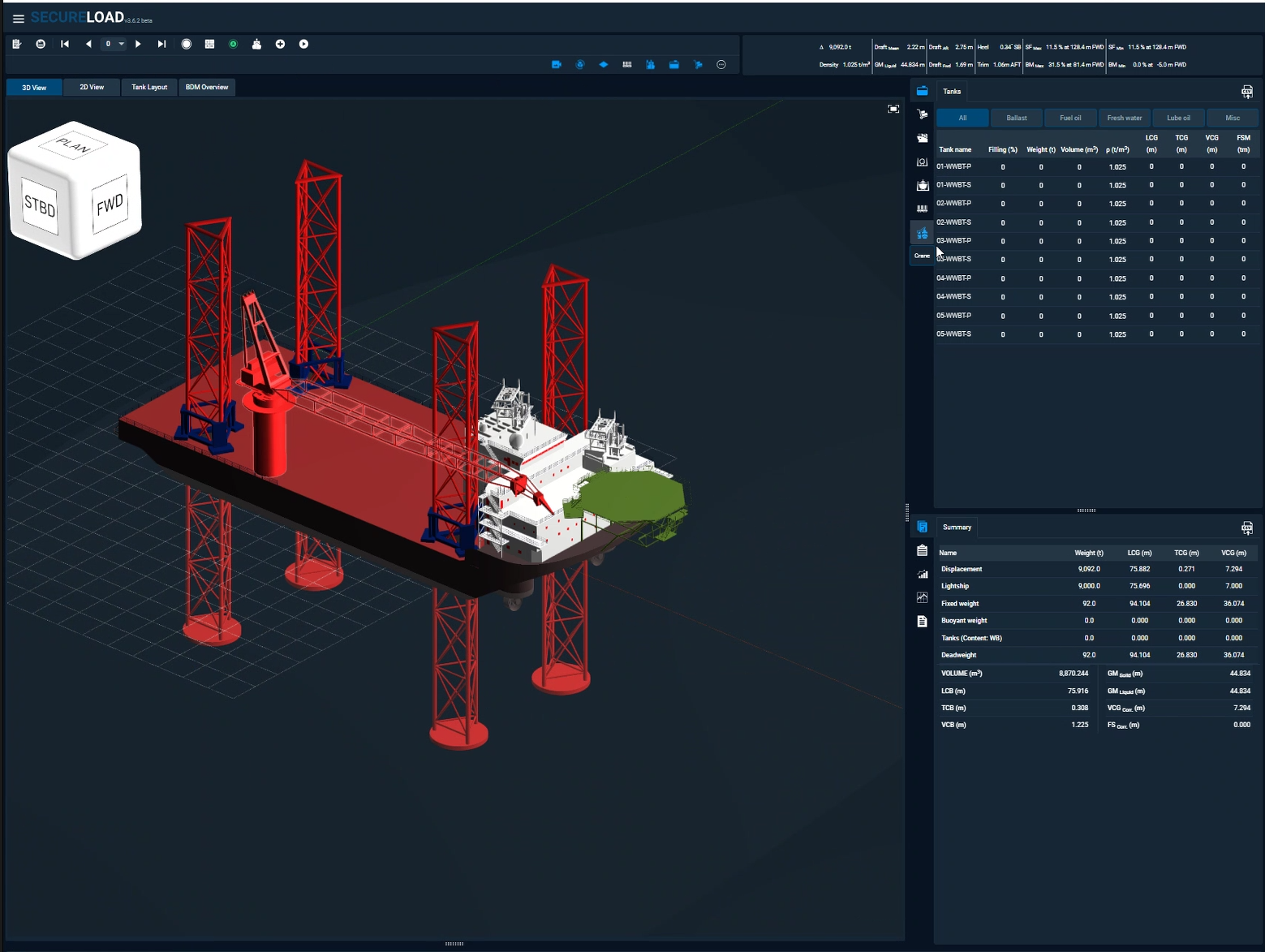Toggle the green circle indicator in the toolbar
The image size is (1265, 952).
tap(233, 45)
